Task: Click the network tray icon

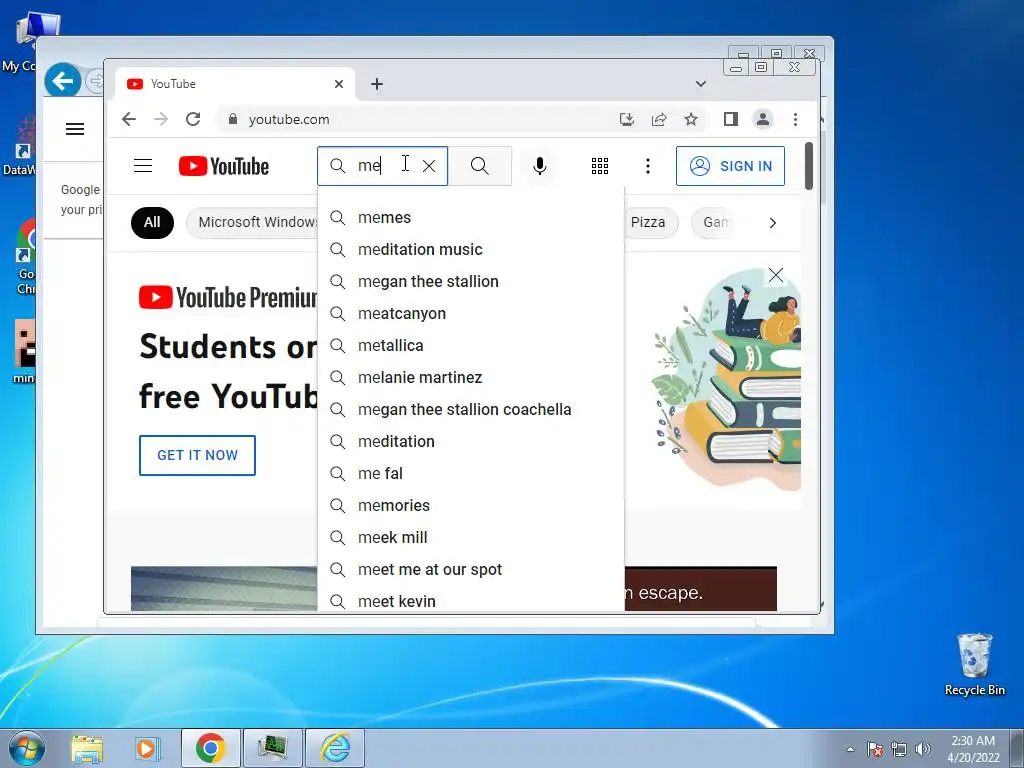Action: pyautogui.click(x=899, y=748)
